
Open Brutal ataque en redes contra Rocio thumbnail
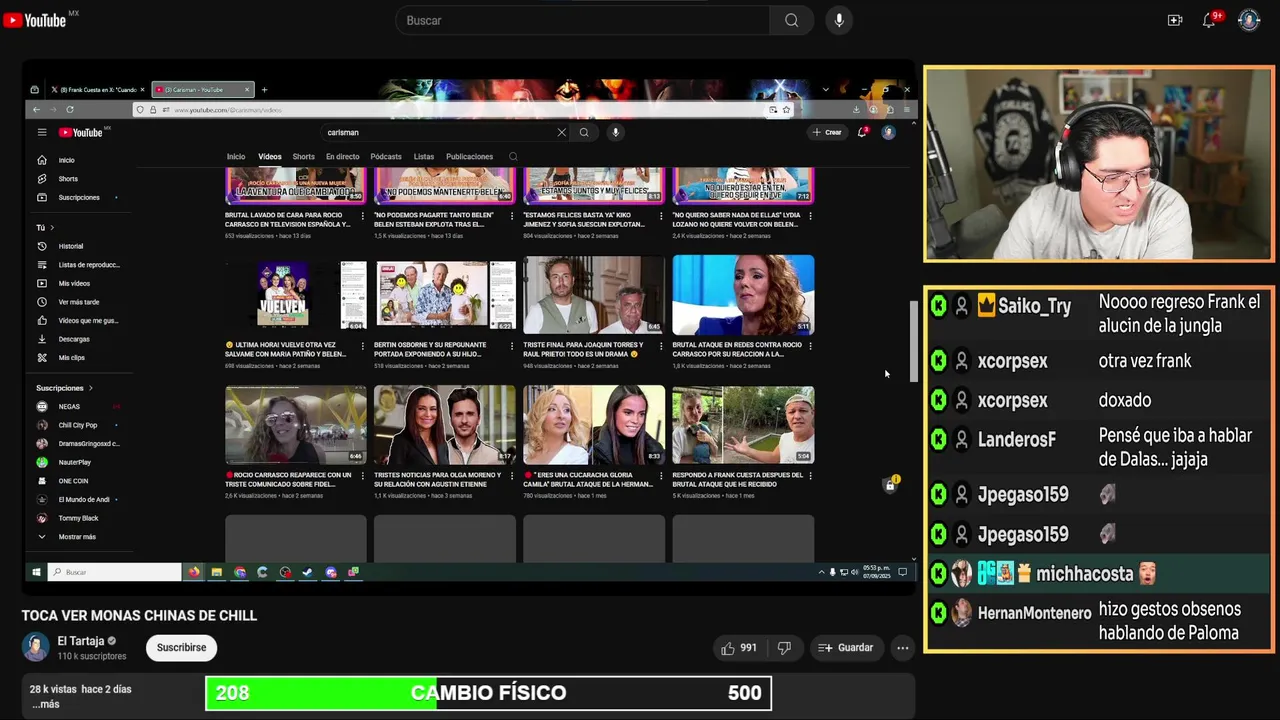[743, 294]
